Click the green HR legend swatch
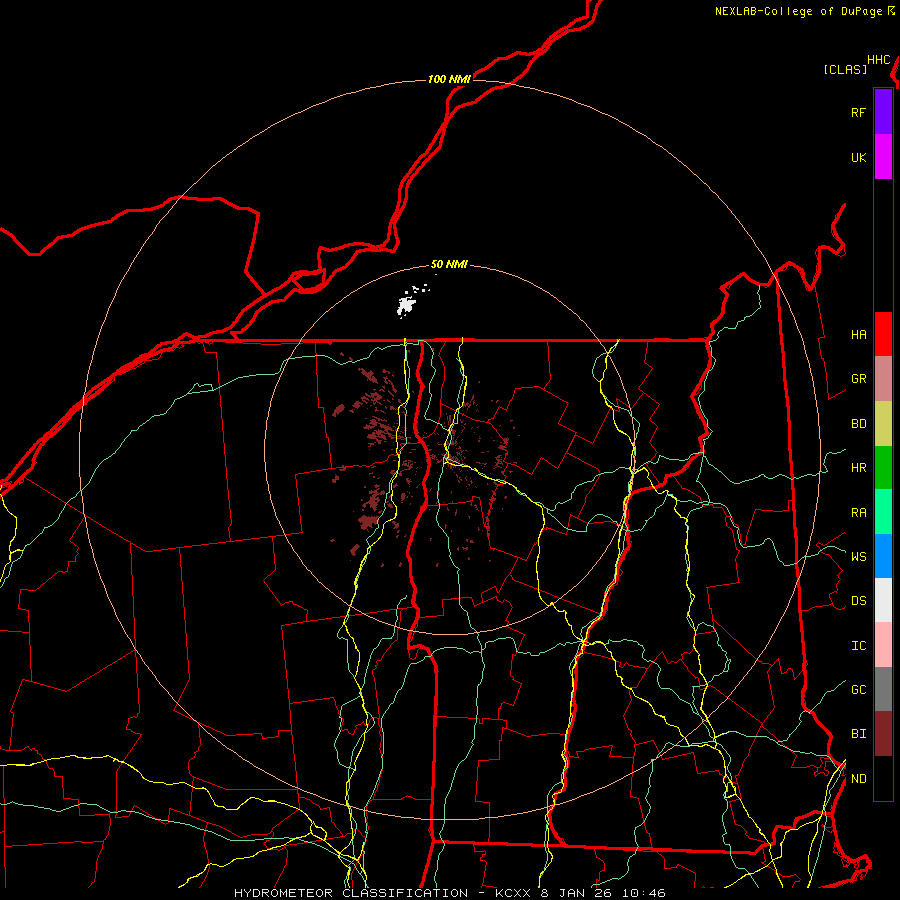The height and width of the screenshot is (900, 900). (883, 467)
